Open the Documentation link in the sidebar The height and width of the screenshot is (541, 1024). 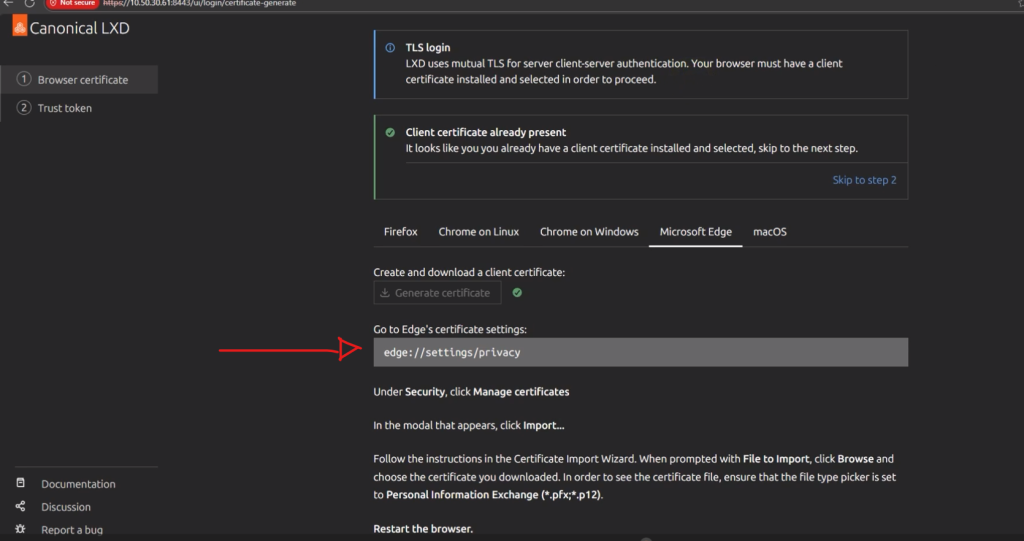point(78,484)
